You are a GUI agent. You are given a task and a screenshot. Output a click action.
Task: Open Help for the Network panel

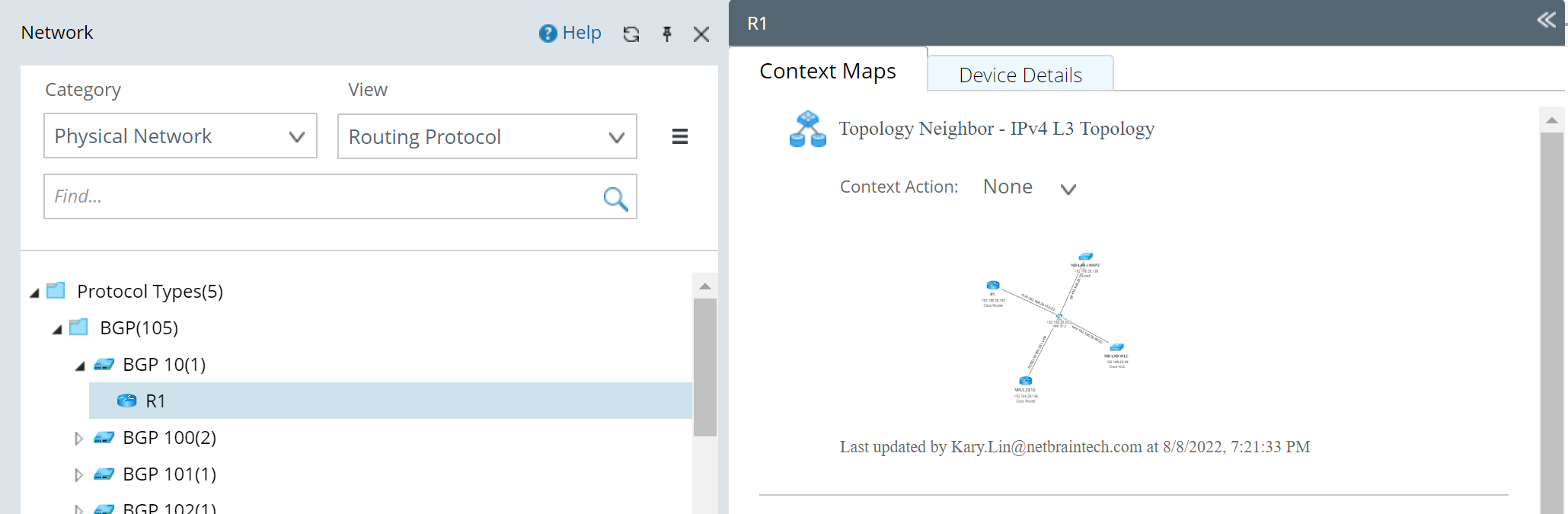tap(570, 33)
